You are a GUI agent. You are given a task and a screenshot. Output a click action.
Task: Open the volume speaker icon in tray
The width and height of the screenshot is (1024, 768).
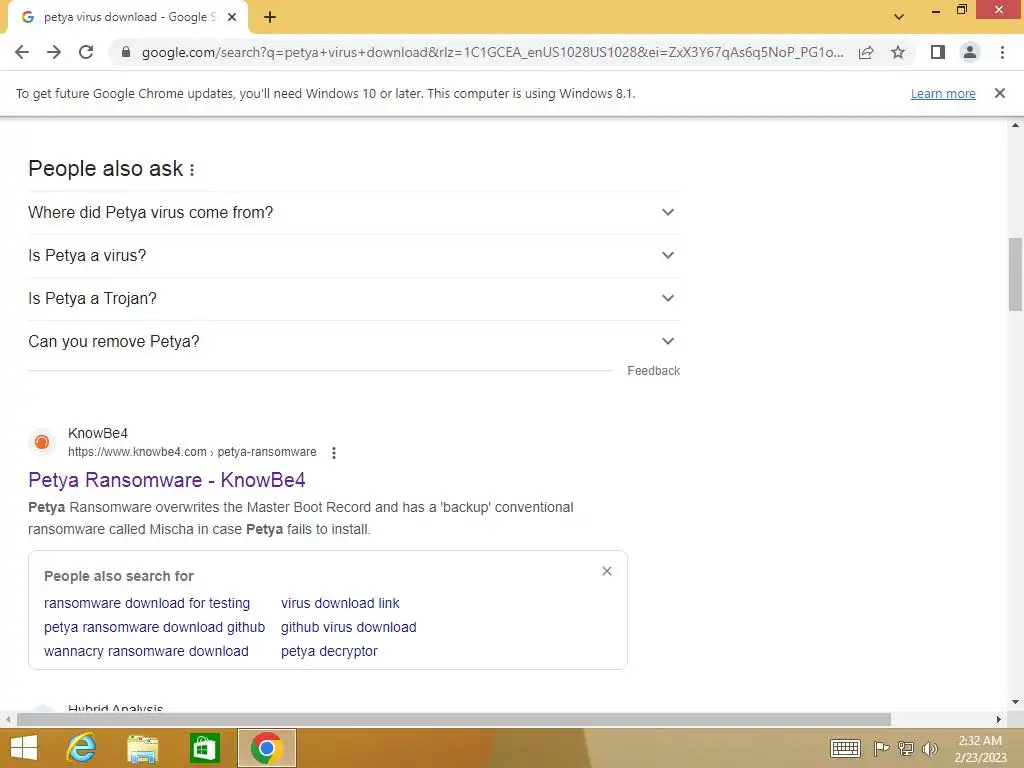[x=929, y=748]
